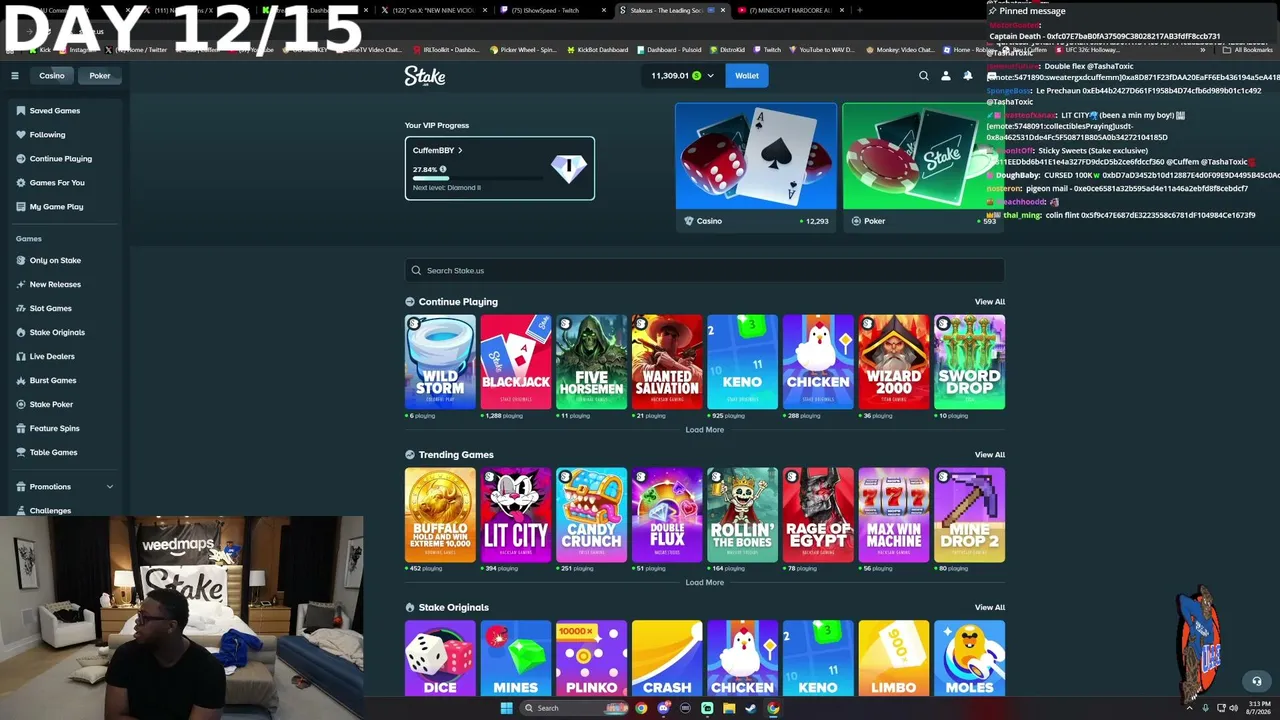This screenshot has height=720, width=1280.
Task: Switch to the IShowSpeed Twitch browser tab
Action: pyautogui.click(x=553, y=10)
